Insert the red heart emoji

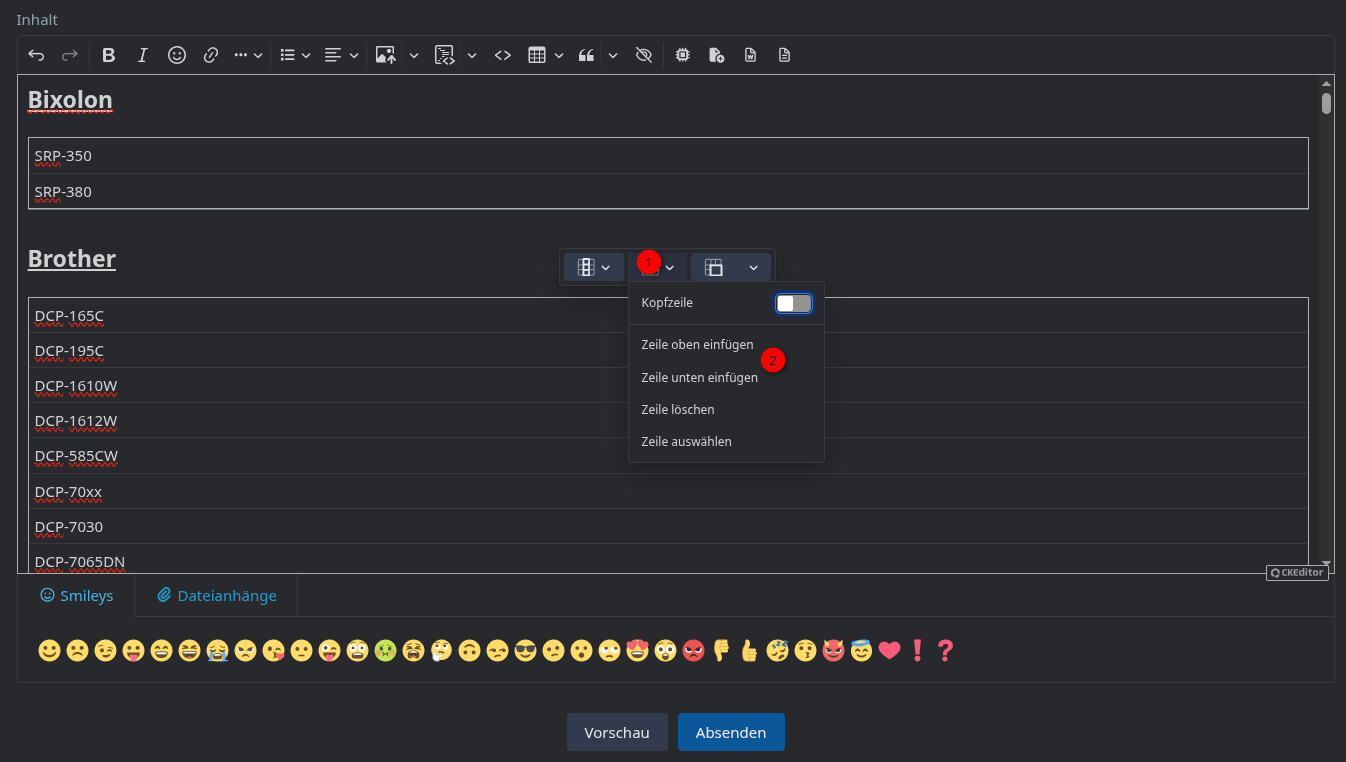click(889, 651)
